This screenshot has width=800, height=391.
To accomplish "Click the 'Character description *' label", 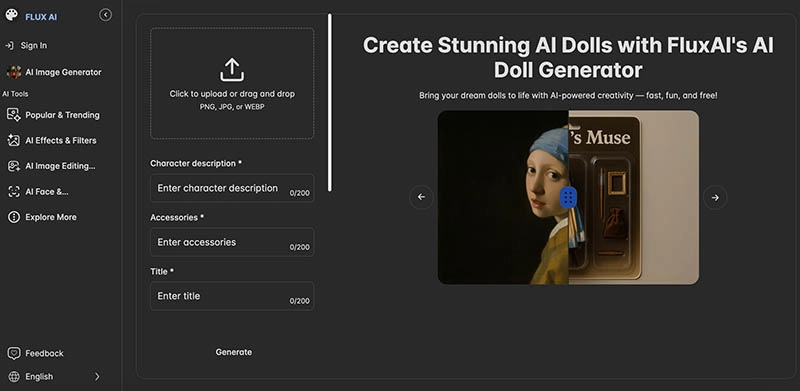I will pyautogui.click(x=196, y=163).
